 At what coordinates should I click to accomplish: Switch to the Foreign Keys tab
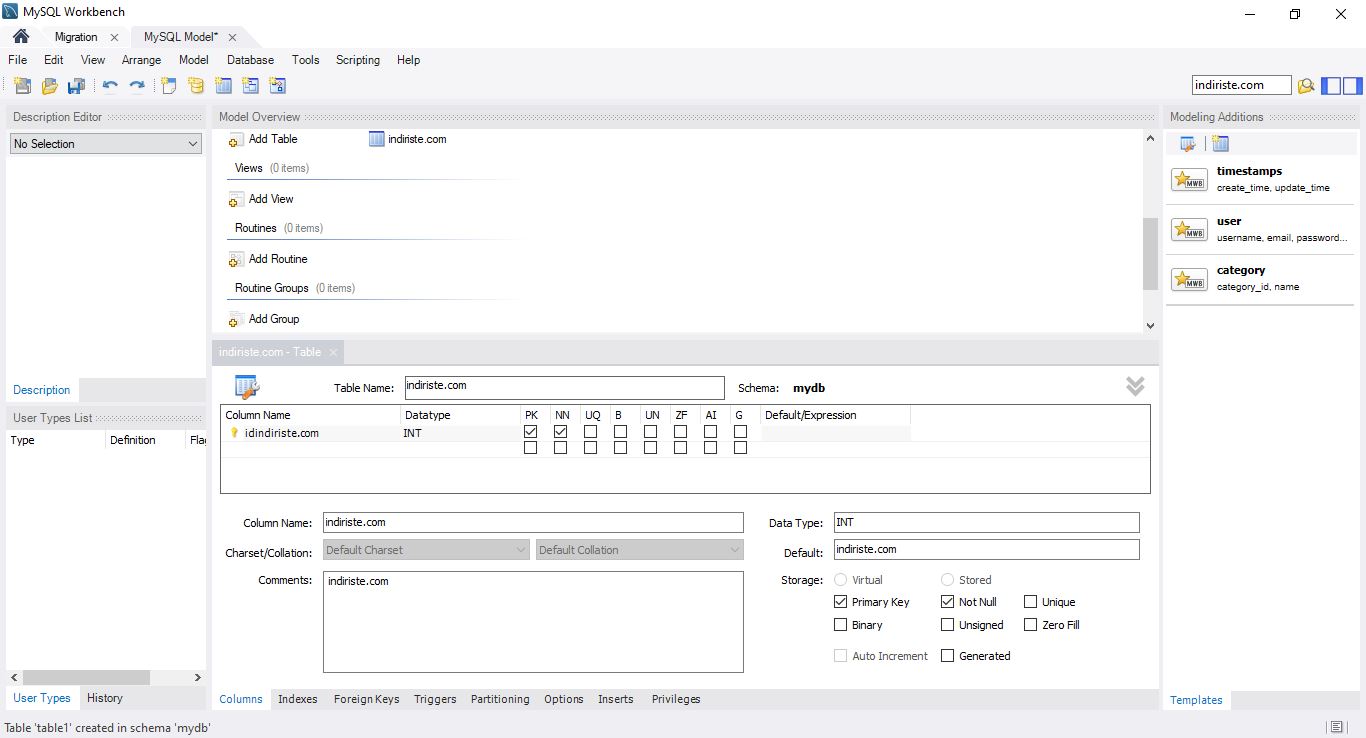(366, 699)
